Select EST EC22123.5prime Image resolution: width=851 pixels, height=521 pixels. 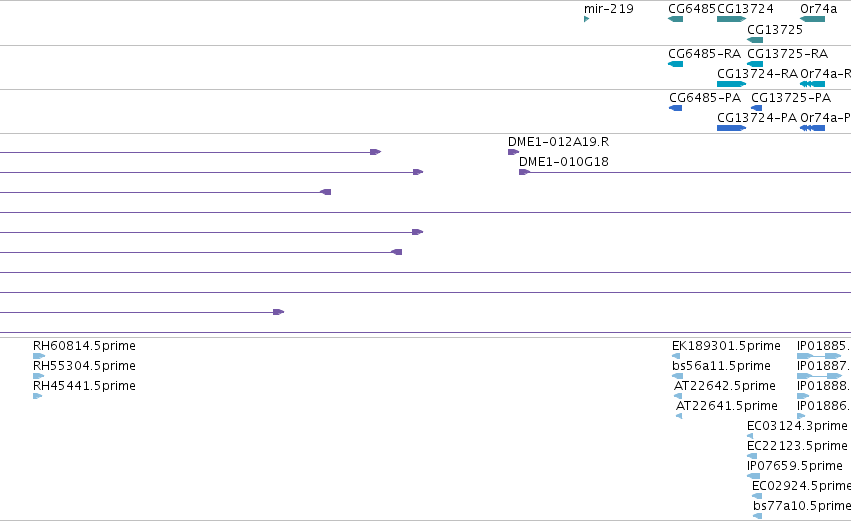(752, 456)
